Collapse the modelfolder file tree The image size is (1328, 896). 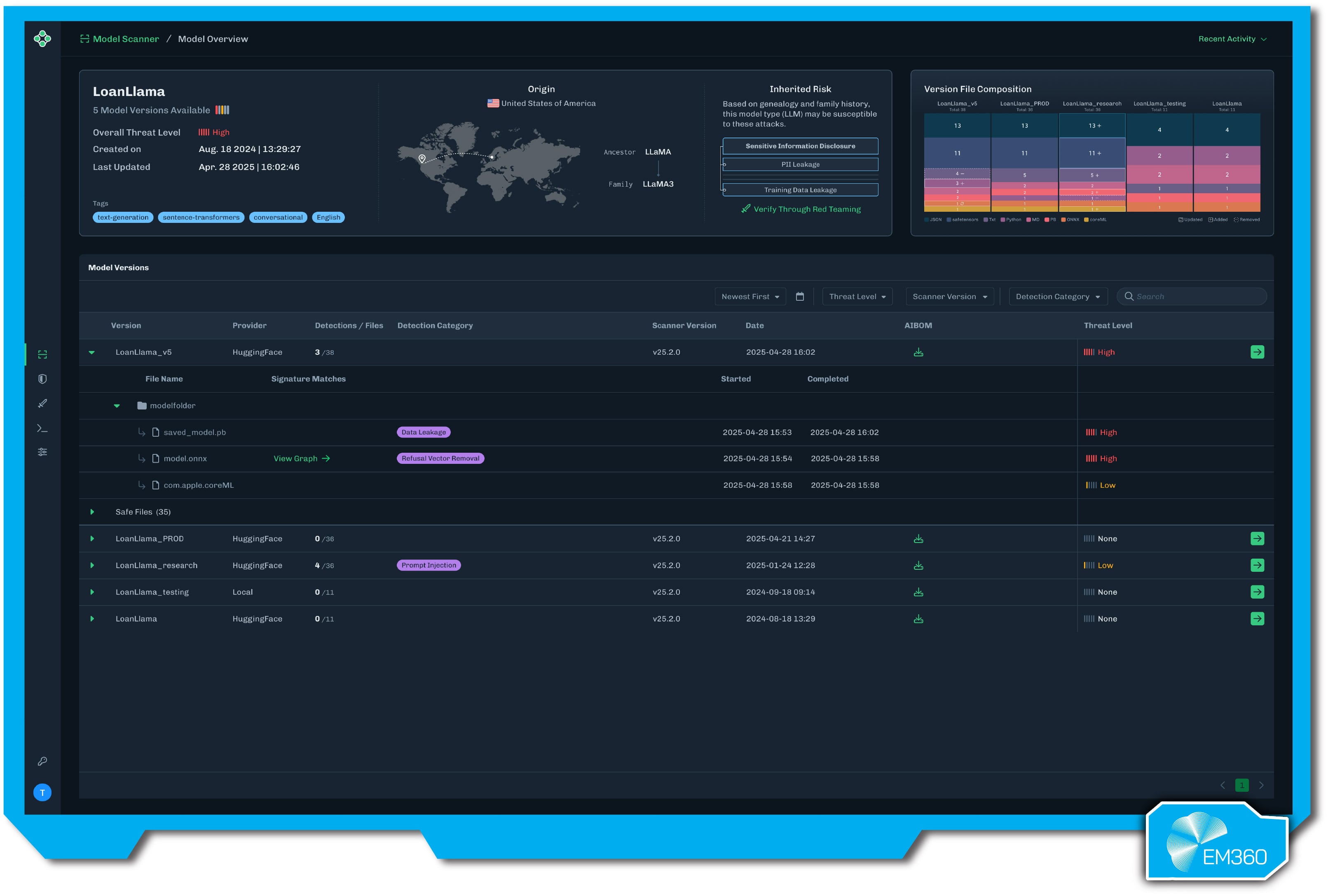point(117,406)
